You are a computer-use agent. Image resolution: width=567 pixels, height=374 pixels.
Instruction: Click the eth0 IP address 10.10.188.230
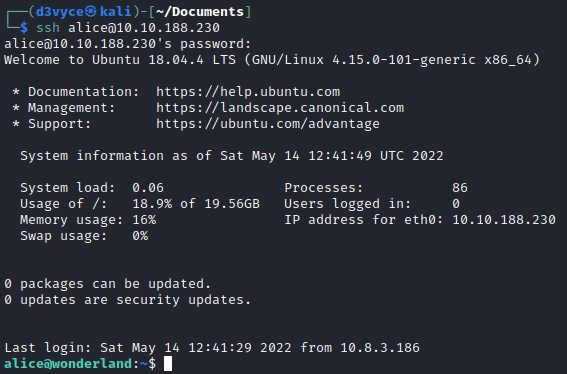point(504,220)
